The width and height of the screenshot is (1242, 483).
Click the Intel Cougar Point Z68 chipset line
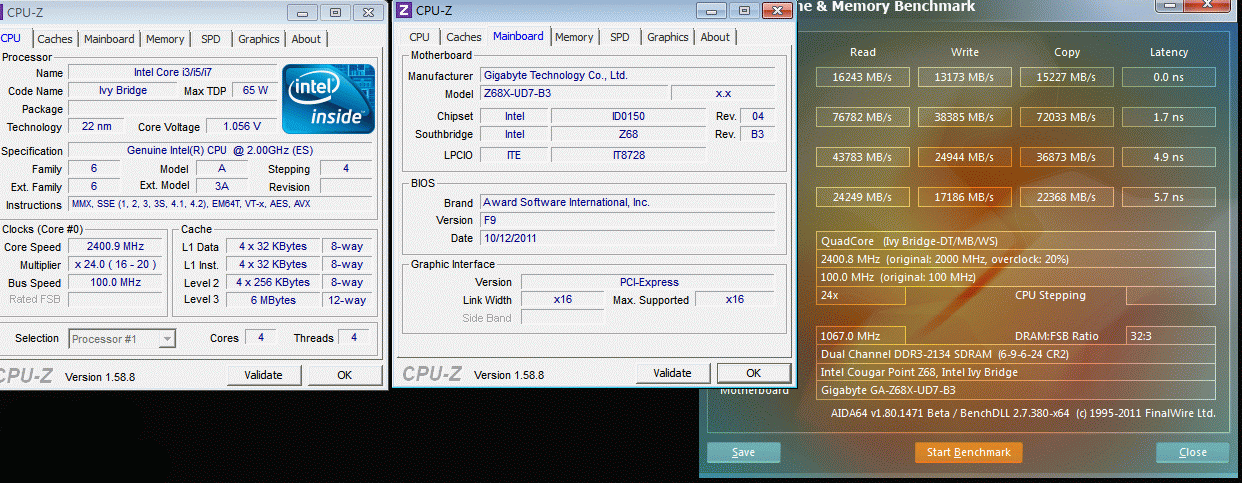pyautogui.click(x=1016, y=373)
